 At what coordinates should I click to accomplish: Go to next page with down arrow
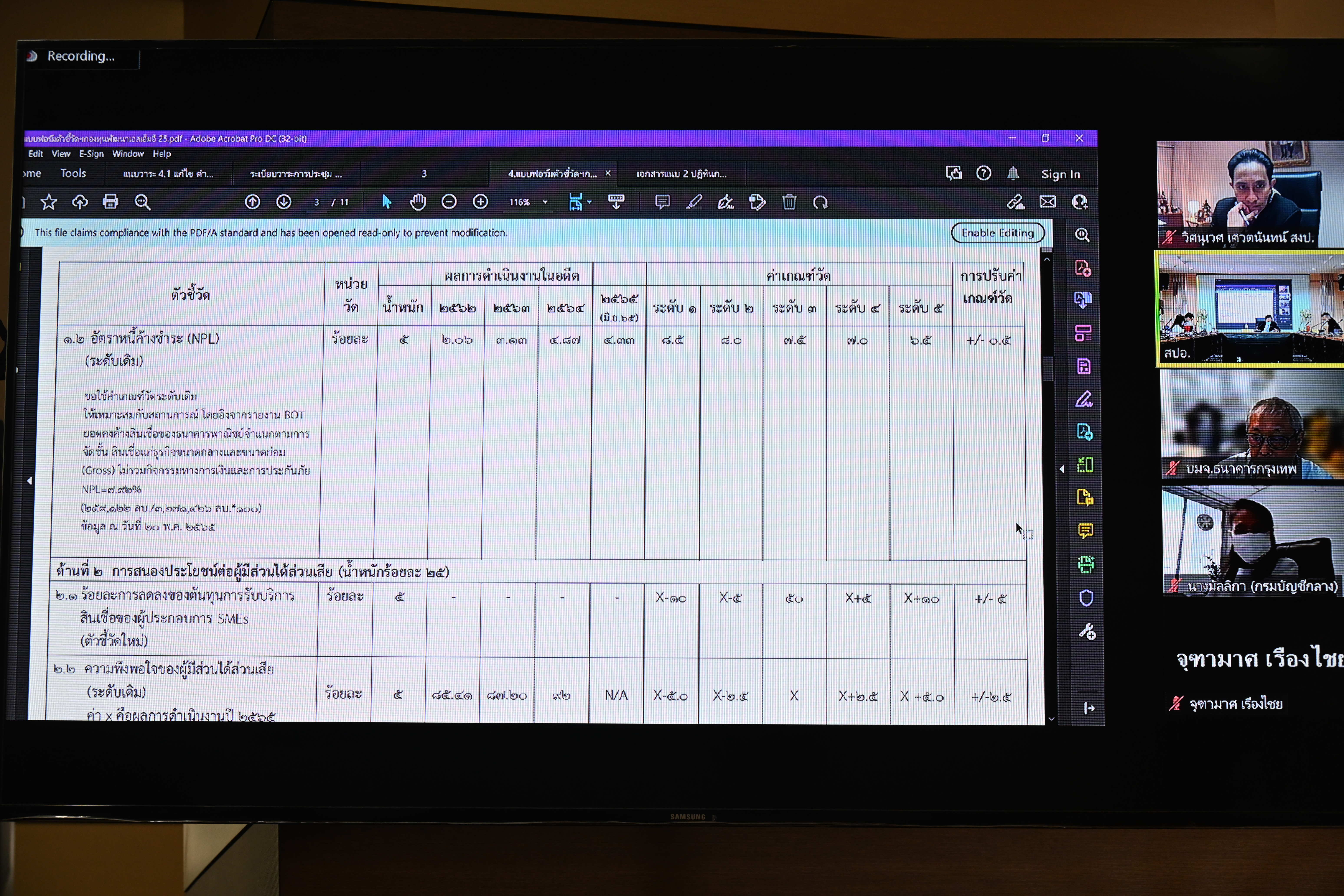(283, 202)
